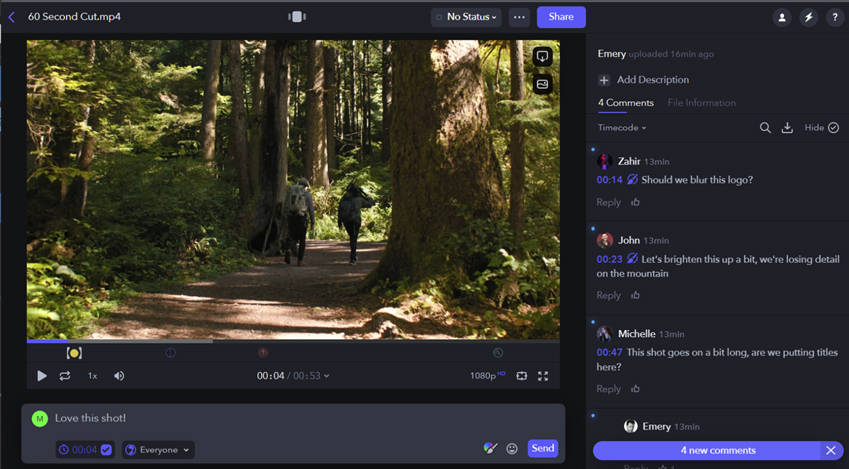Click Zahir's comment marker on timeline
The image size is (849, 469).
tap(170, 353)
